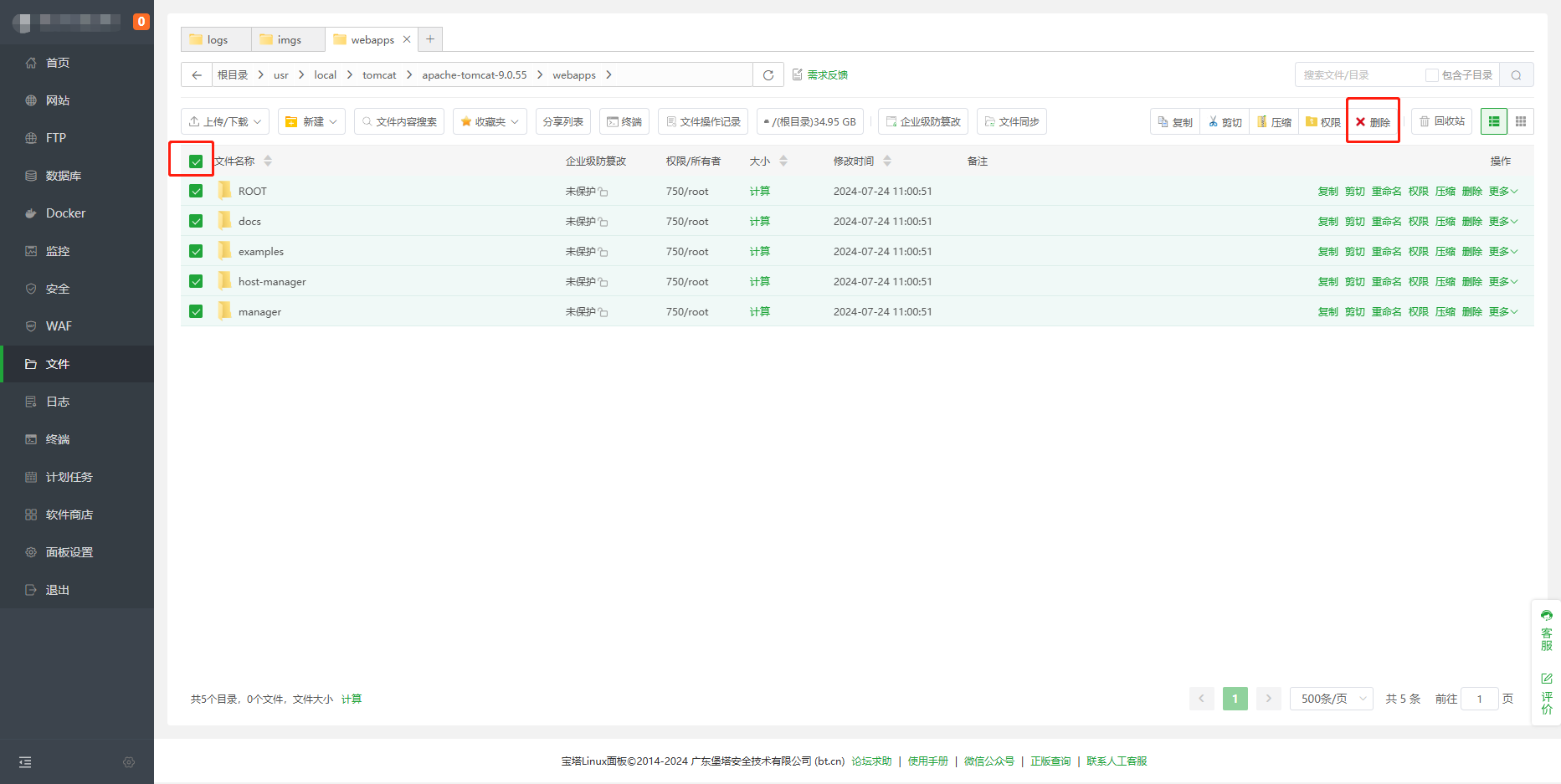Click rename (重命名) for docs folder
Viewport: 1561px width, 784px height.
pos(1386,222)
